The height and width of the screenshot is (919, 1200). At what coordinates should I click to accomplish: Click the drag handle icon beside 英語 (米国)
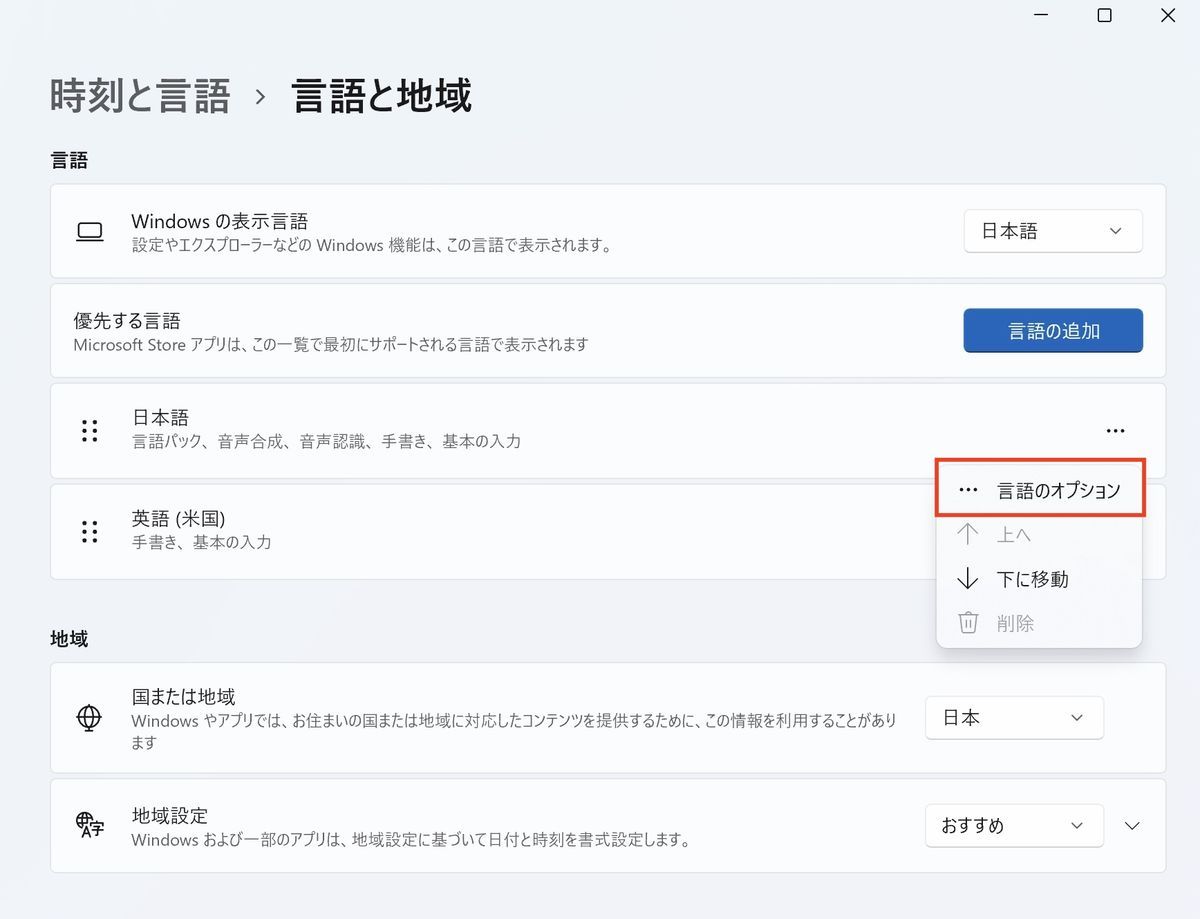pos(89,531)
